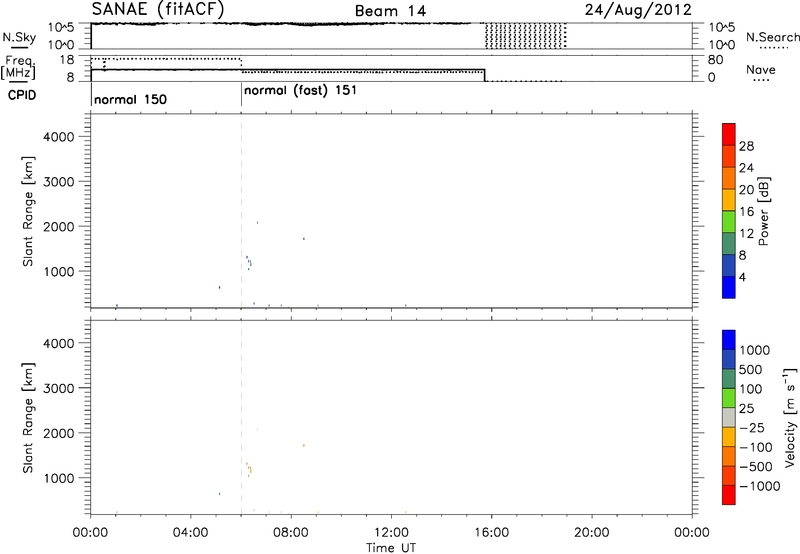Click power data point near 08:30, 1700 km

(304, 239)
